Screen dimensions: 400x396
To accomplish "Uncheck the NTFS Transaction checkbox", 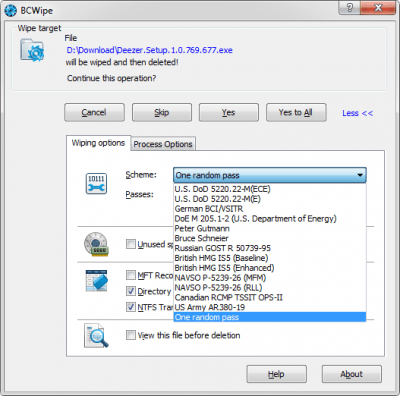I will click(x=131, y=307).
